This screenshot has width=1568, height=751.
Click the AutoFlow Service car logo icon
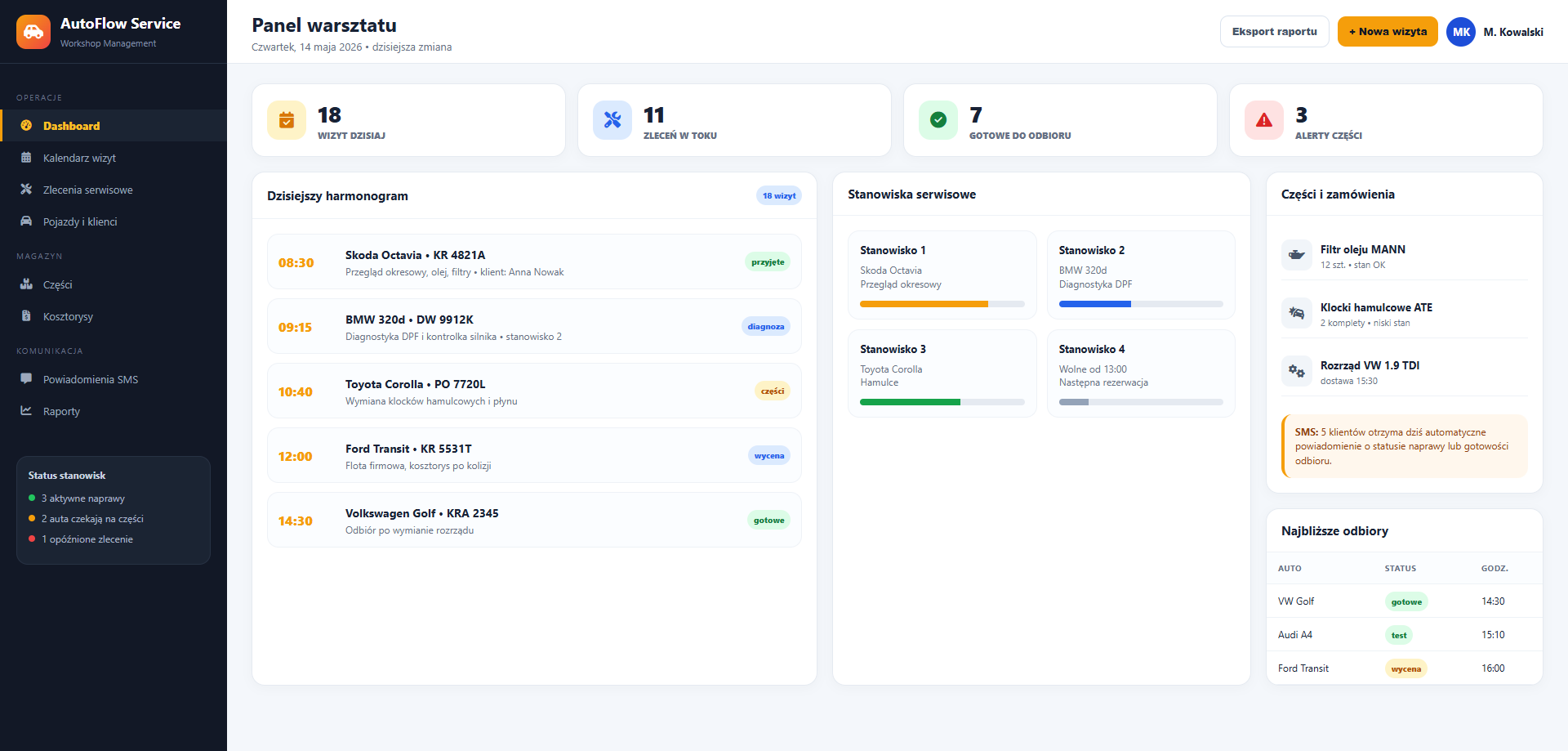(33, 32)
